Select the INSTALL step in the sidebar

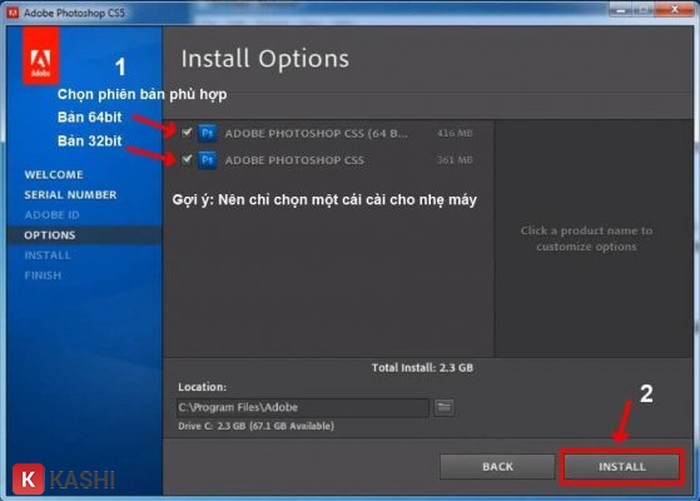point(47,255)
